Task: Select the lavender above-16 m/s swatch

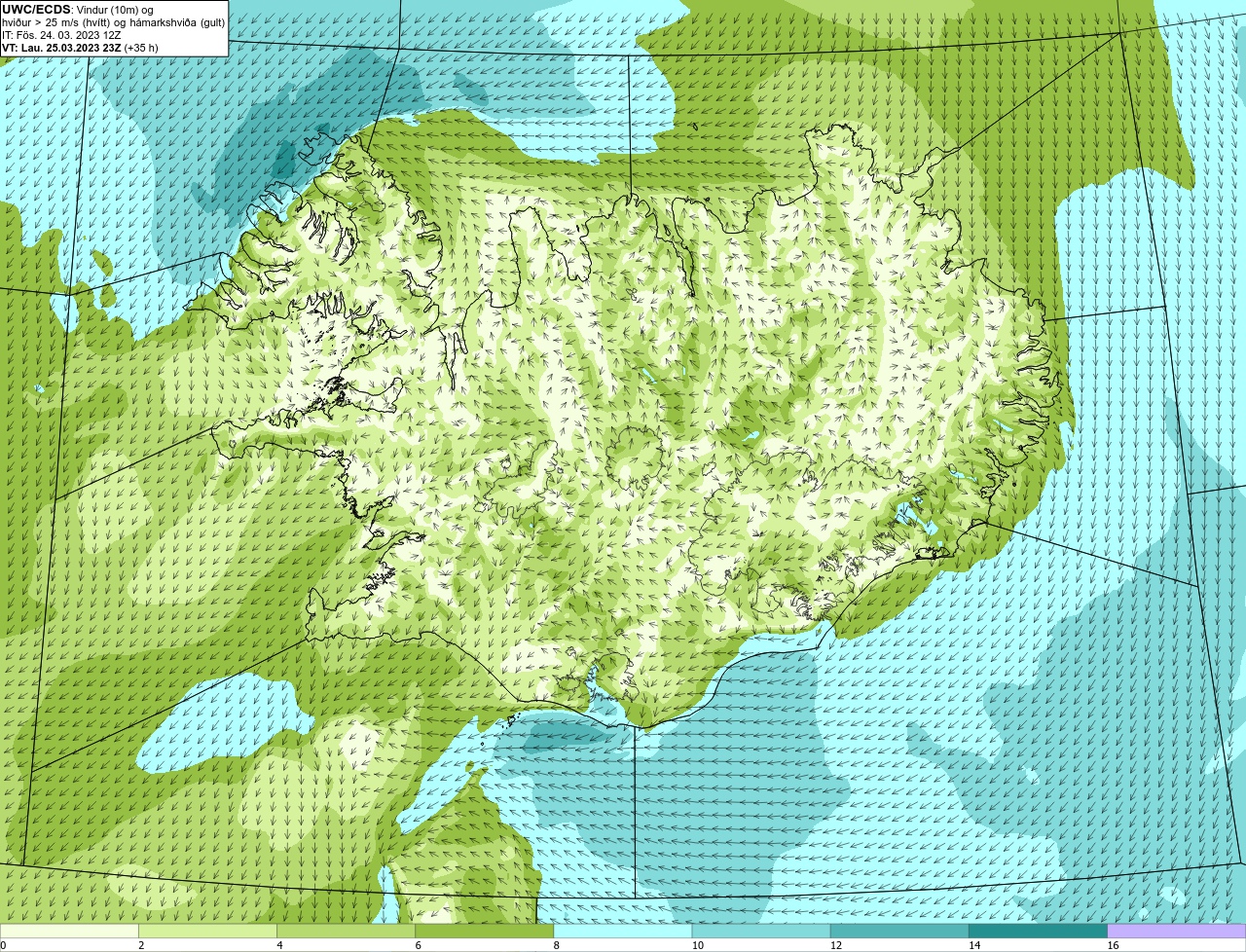Action: (1177, 932)
